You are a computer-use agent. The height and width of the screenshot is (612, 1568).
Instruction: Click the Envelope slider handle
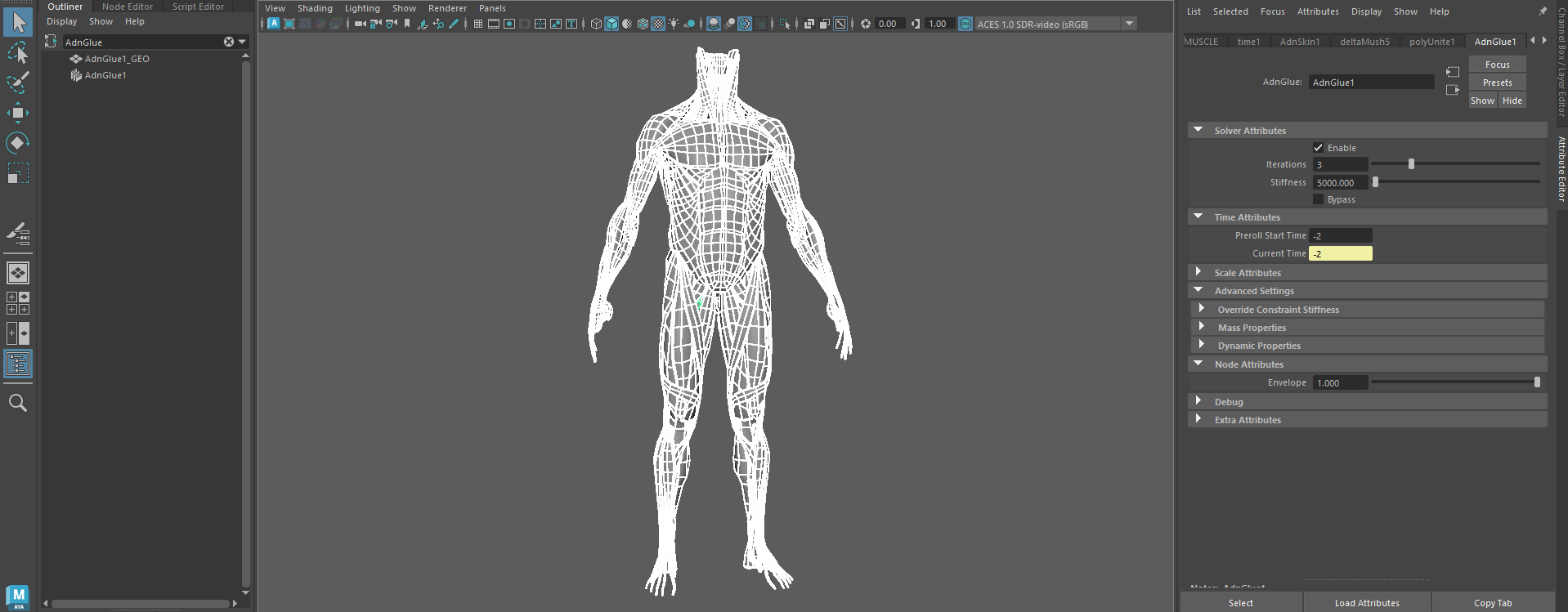1537,382
